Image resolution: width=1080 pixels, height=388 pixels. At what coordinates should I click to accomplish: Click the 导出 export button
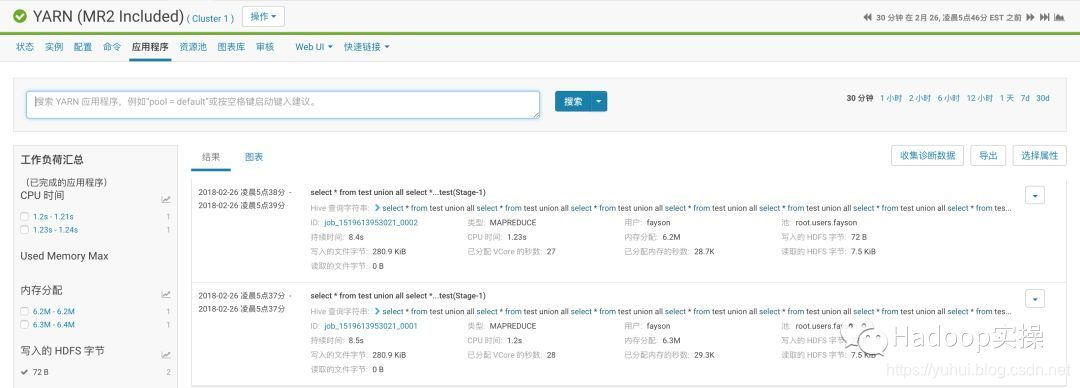[x=988, y=156]
